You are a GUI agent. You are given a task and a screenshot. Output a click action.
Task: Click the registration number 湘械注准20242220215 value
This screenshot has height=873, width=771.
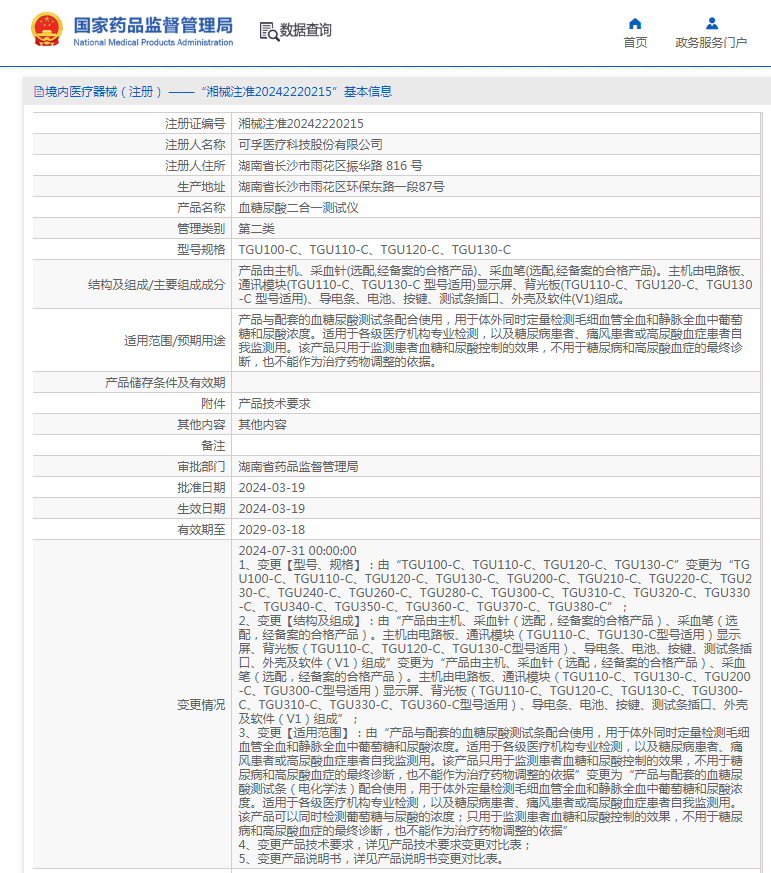coord(301,124)
